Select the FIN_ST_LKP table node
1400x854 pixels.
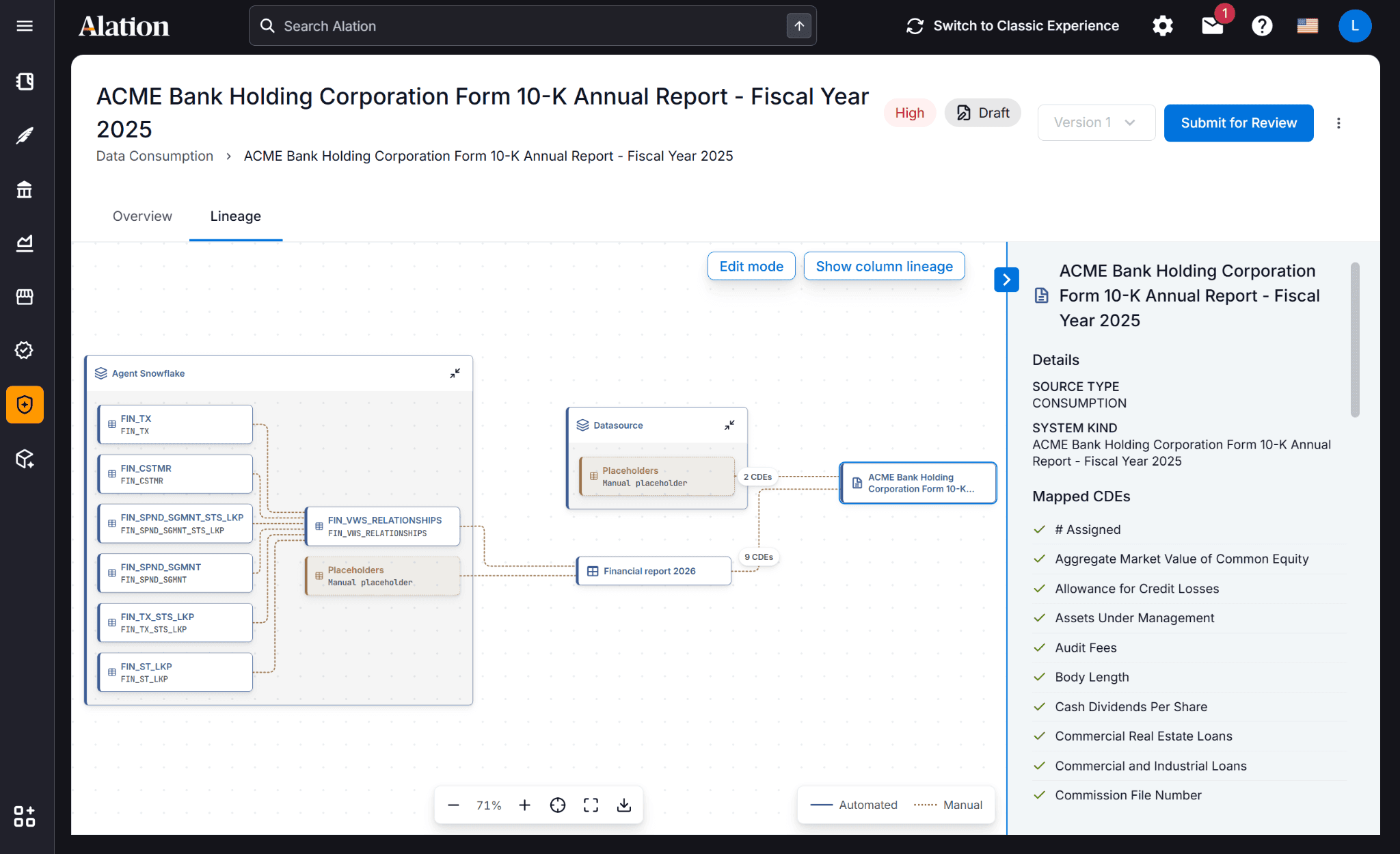[x=175, y=673]
